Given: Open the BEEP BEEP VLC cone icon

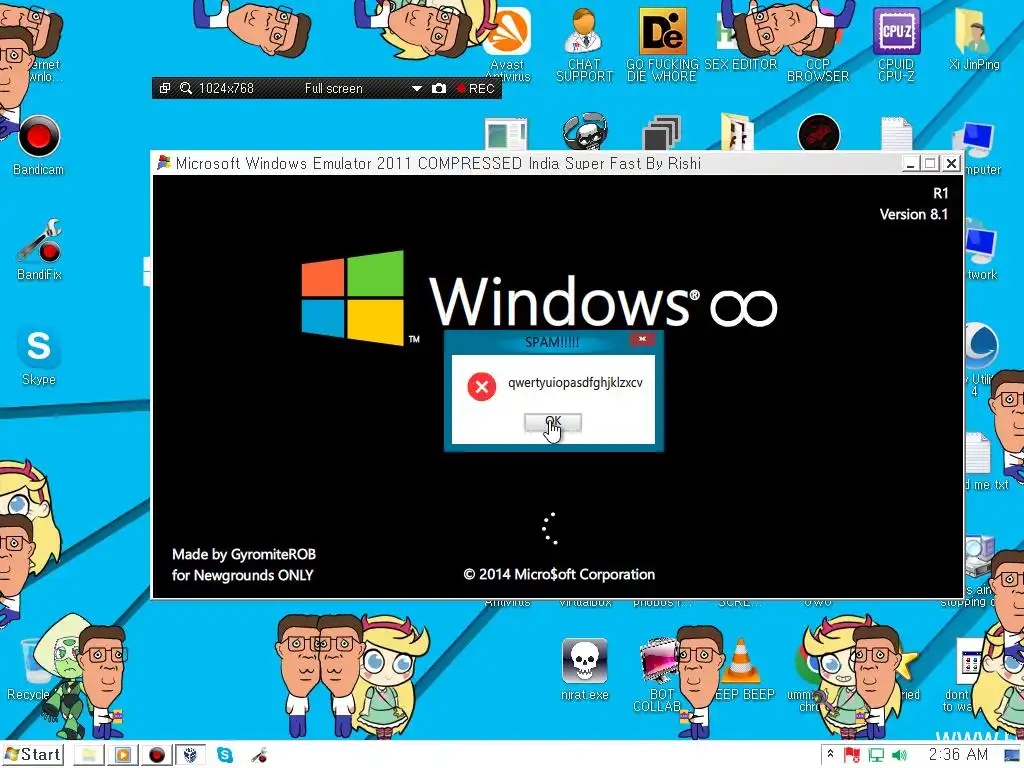Looking at the screenshot, I should [x=741, y=669].
